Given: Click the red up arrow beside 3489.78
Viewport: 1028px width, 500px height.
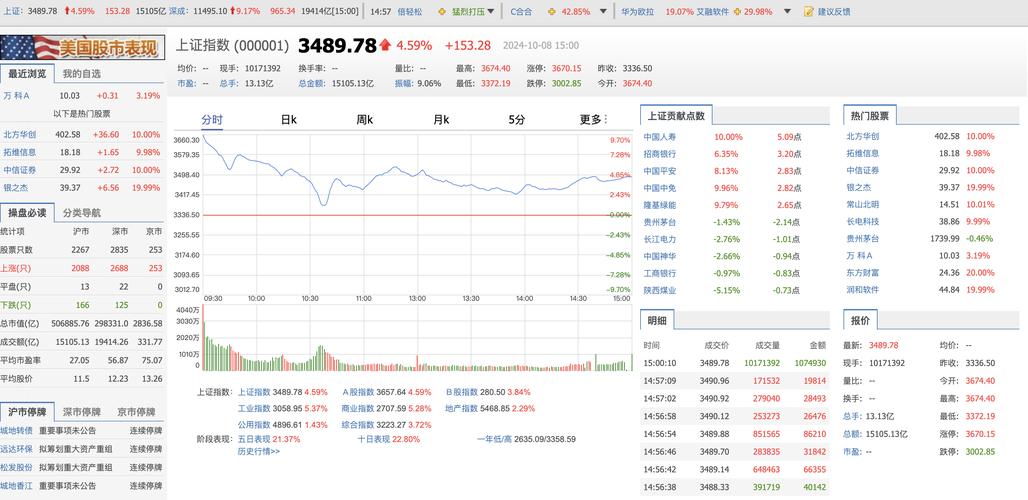Looking at the screenshot, I should tap(385, 45).
